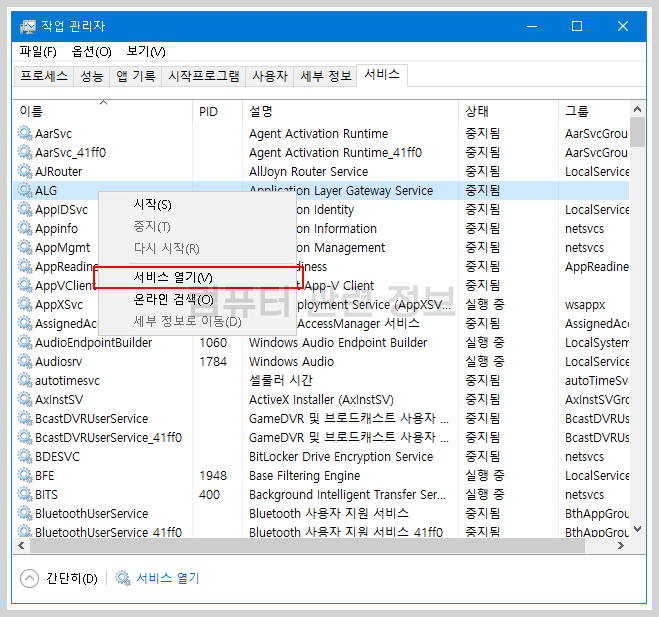Screen dimensions: 659x617
Task: Select the 셀룰러 시간 description cell
Action: click(x=281, y=381)
